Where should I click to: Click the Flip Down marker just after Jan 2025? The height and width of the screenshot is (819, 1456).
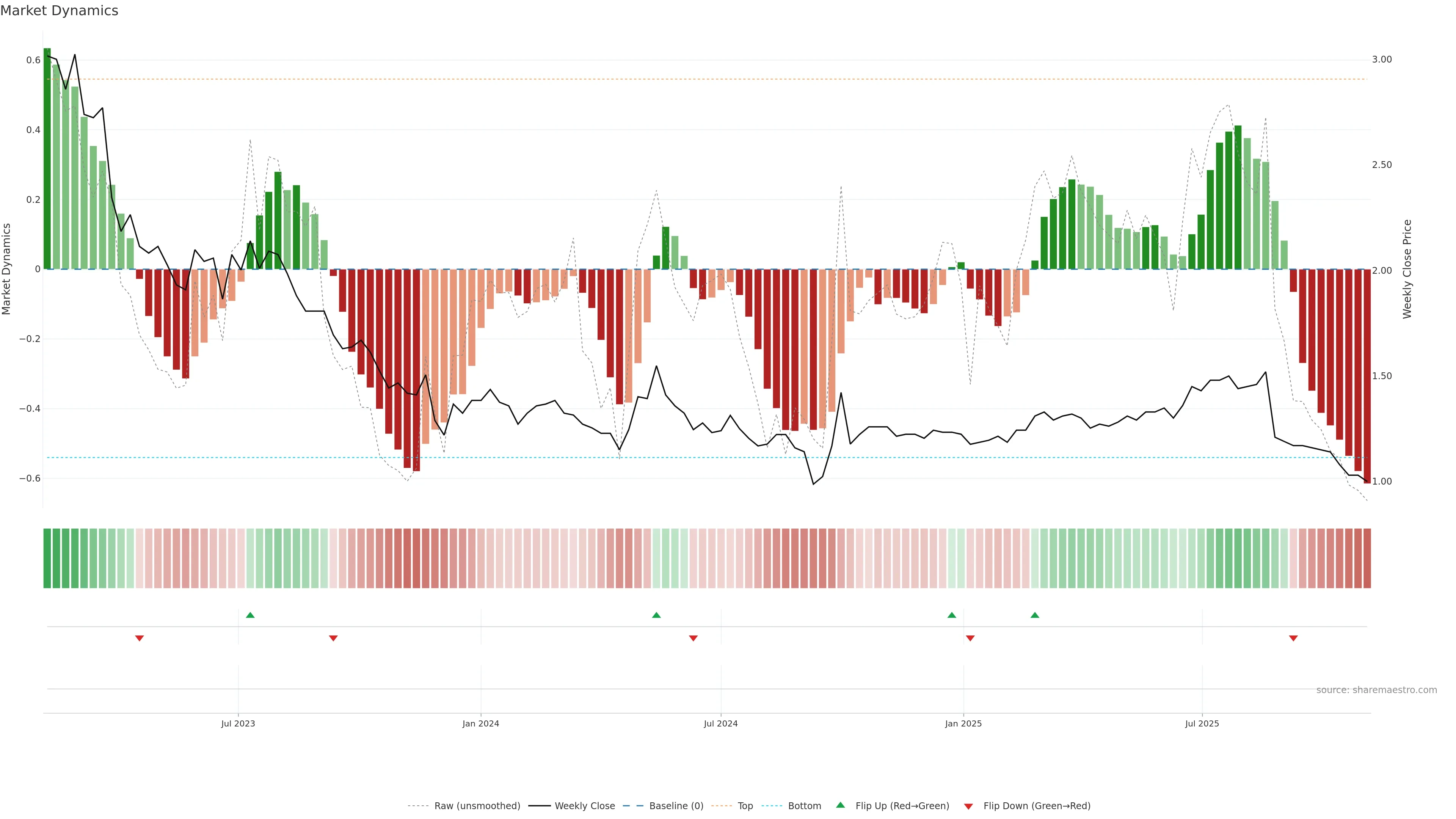971,638
